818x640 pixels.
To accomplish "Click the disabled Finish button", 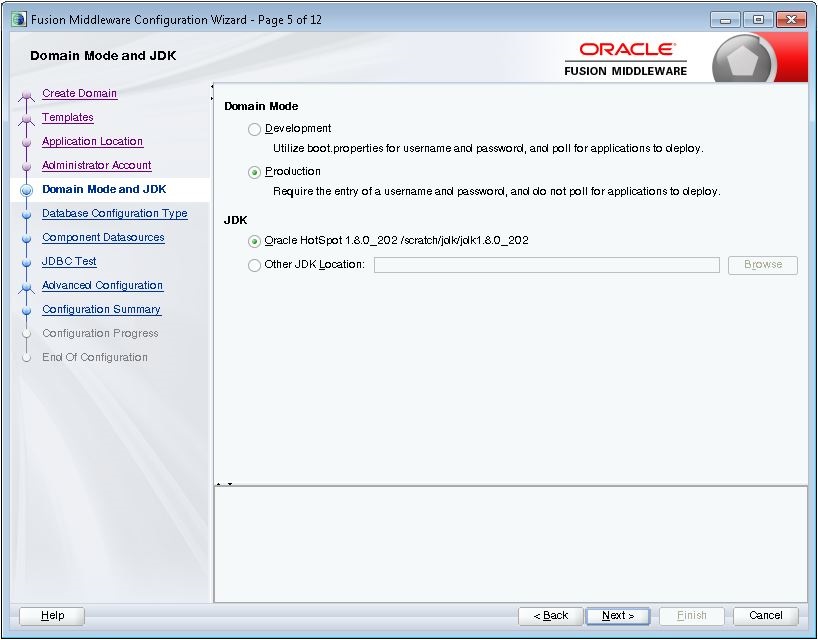I will tap(691, 615).
